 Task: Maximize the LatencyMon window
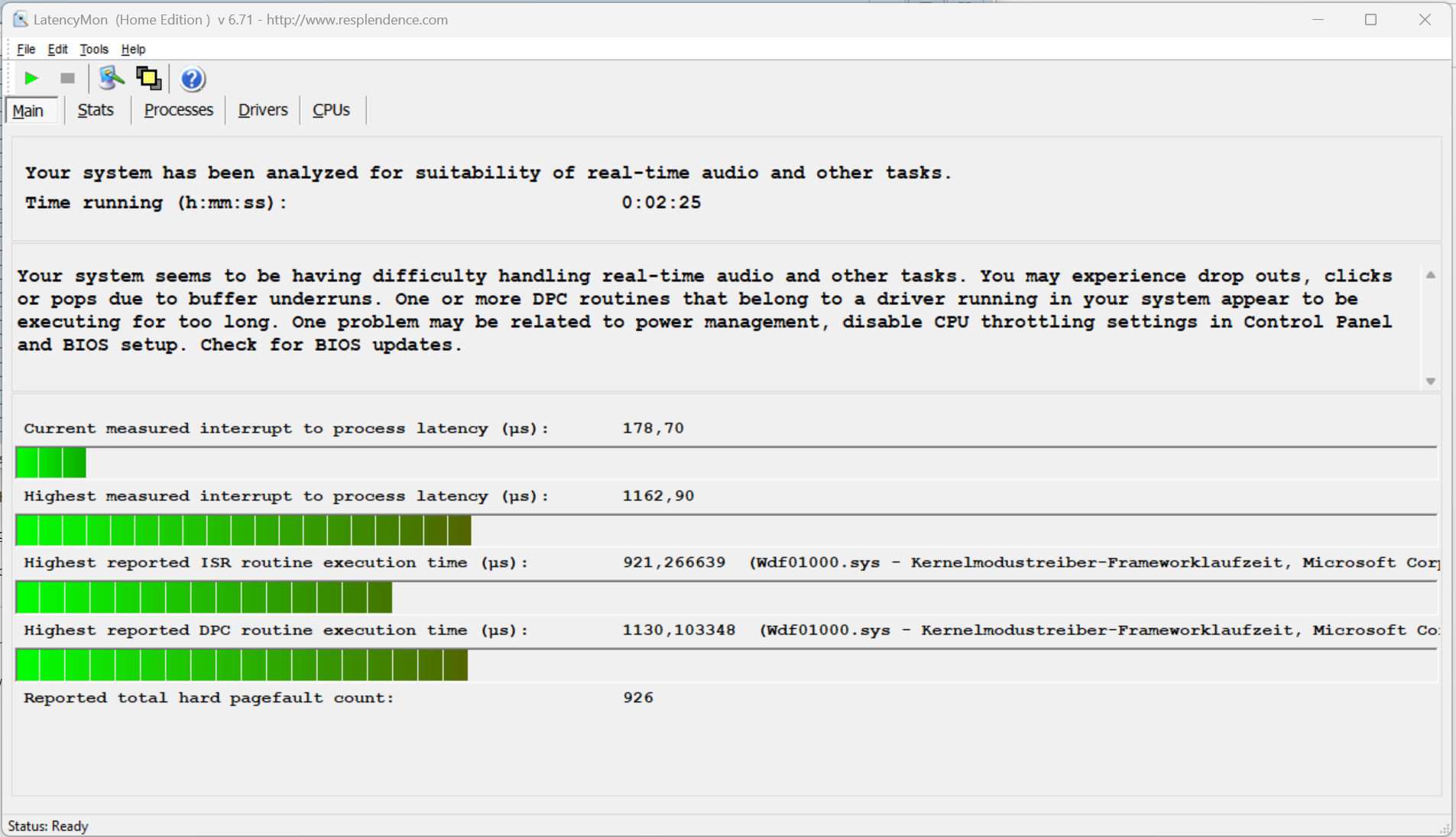1370,20
